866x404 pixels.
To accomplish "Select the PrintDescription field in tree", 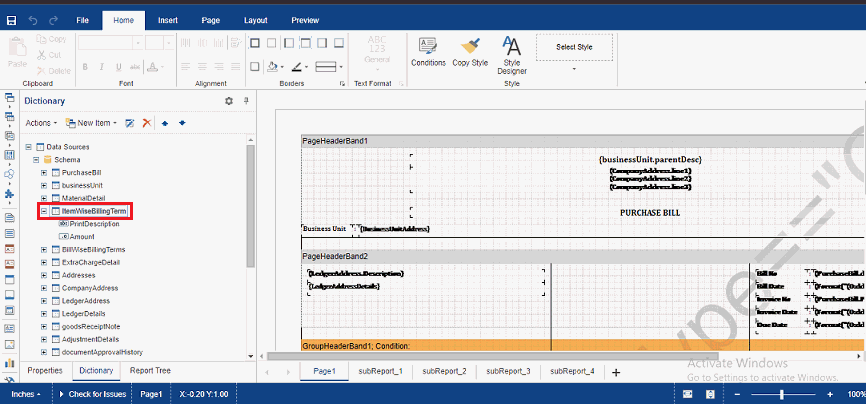I will pyautogui.click(x=94, y=224).
